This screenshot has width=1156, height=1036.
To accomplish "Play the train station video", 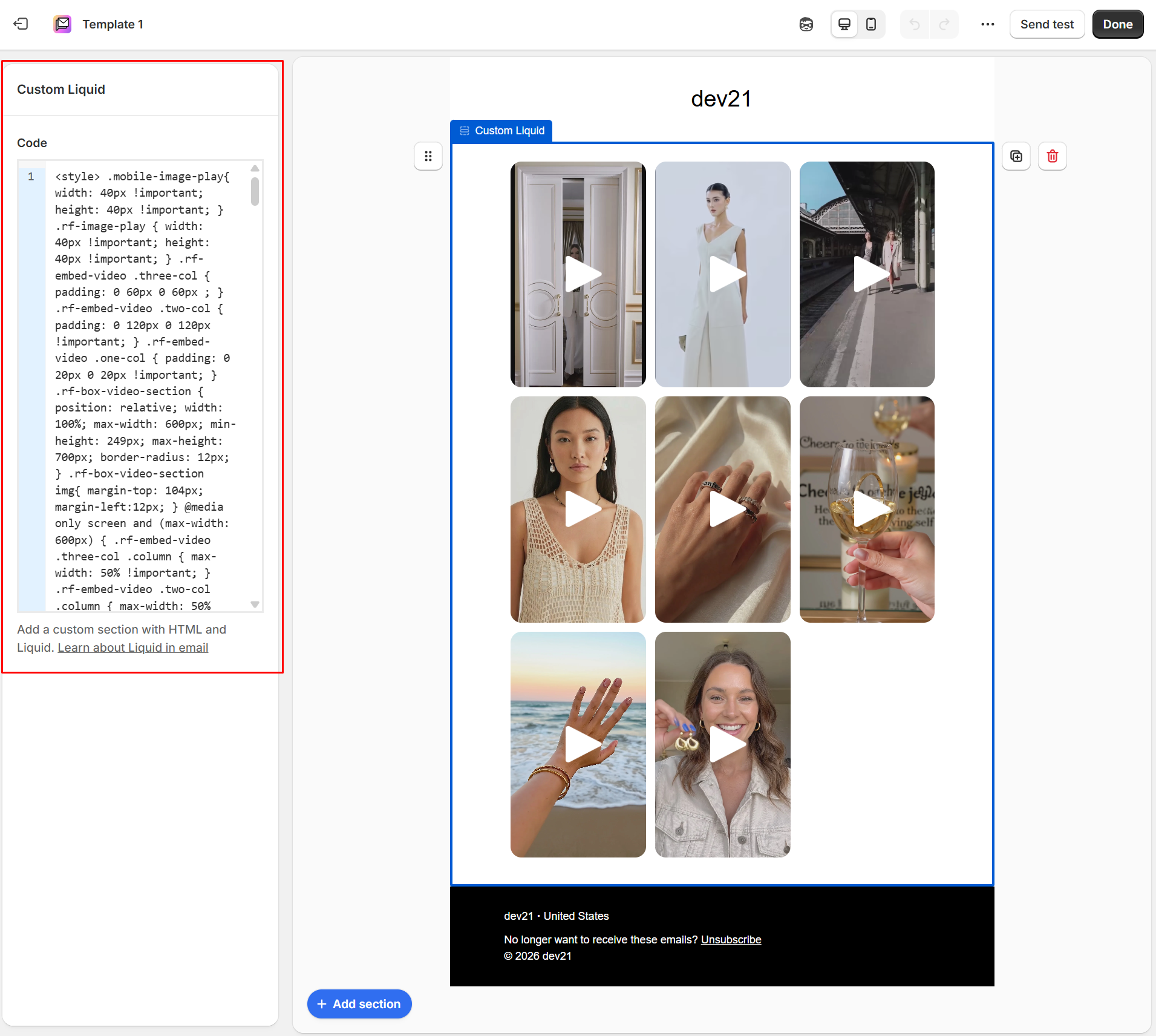I will [867, 274].
